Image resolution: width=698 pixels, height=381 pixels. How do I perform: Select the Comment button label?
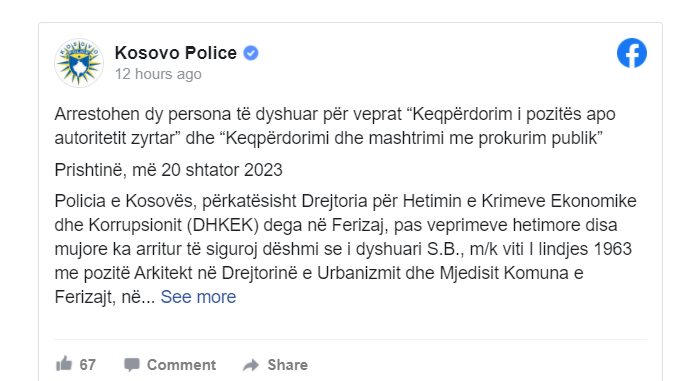(181, 365)
